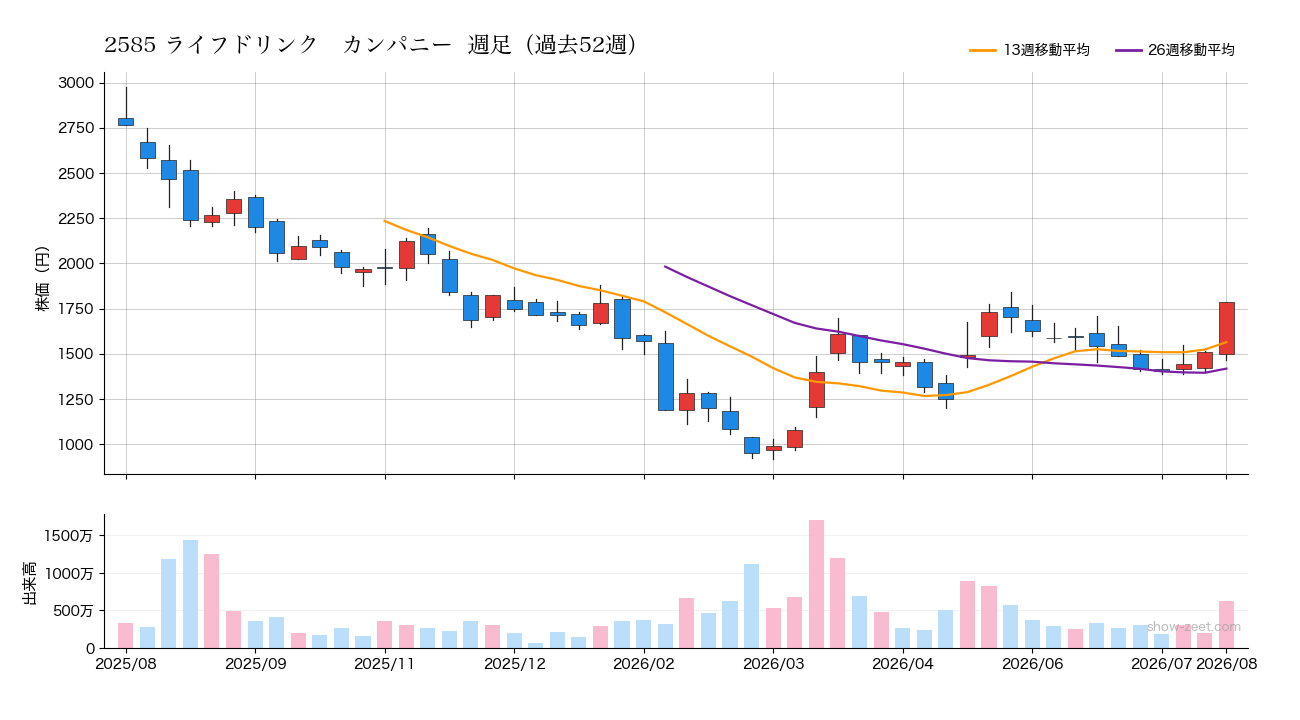The width and height of the screenshot is (1300, 720).
Task: Pick the 2026/07 date label
Action: click(1163, 663)
